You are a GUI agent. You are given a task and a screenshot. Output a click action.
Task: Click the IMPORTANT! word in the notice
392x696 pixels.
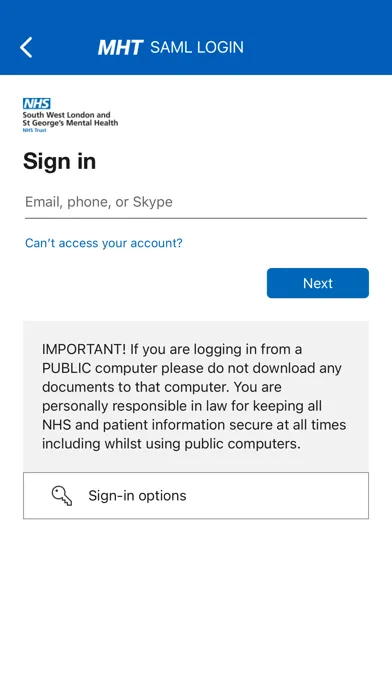(x=84, y=349)
